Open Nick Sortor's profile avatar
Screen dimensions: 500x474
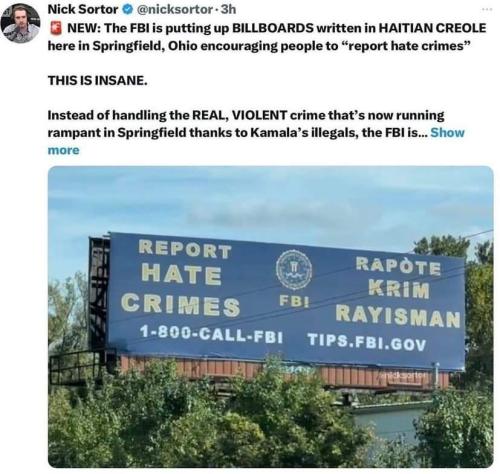[x=21, y=23]
